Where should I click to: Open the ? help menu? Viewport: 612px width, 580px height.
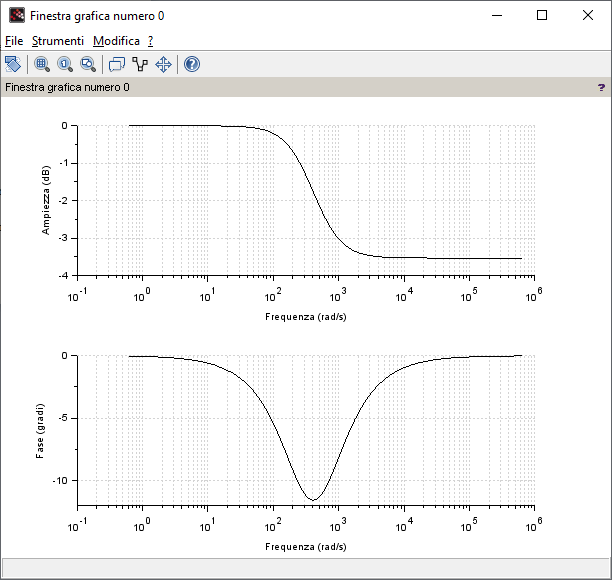(150, 41)
